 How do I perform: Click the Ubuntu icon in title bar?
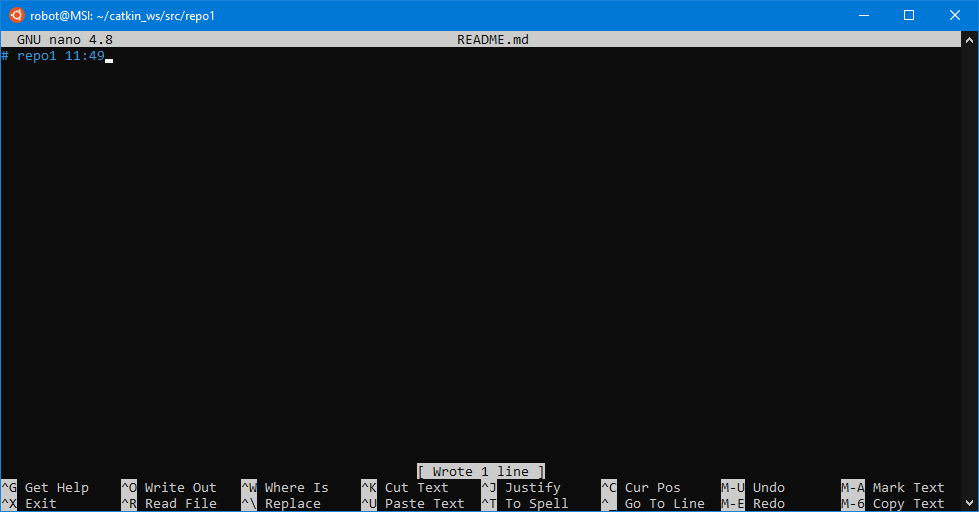click(x=16, y=16)
